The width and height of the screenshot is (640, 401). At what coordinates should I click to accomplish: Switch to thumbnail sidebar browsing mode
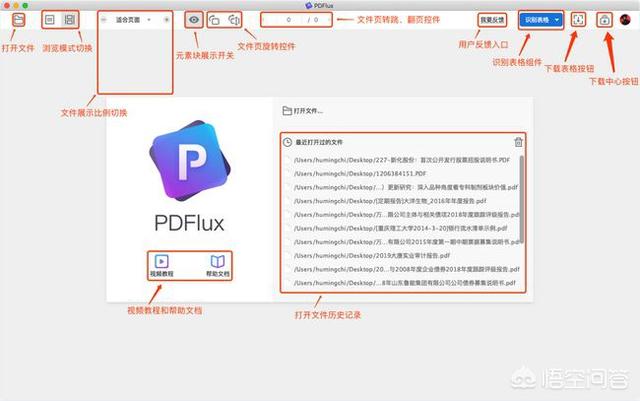[69, 20]
